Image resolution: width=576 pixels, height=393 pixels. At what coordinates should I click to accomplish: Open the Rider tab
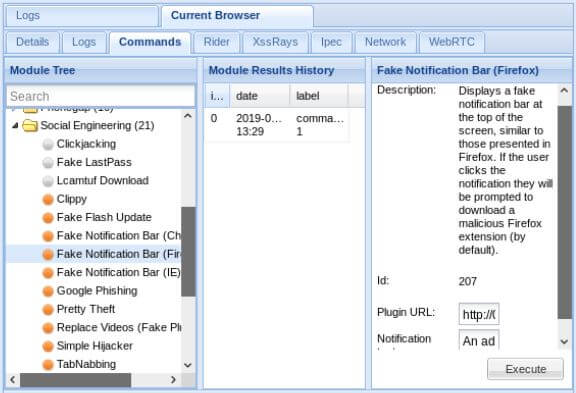[217, 42]
